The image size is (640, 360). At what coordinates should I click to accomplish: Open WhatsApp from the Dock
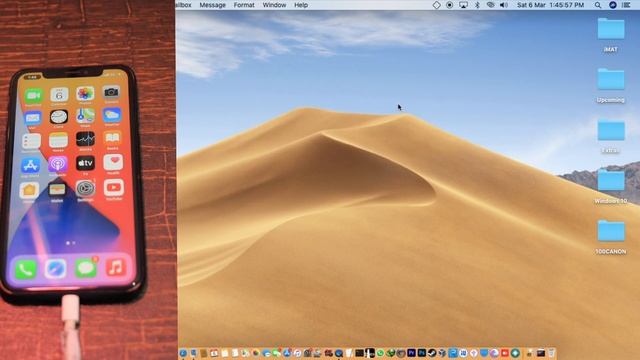(x=380, y=353)
